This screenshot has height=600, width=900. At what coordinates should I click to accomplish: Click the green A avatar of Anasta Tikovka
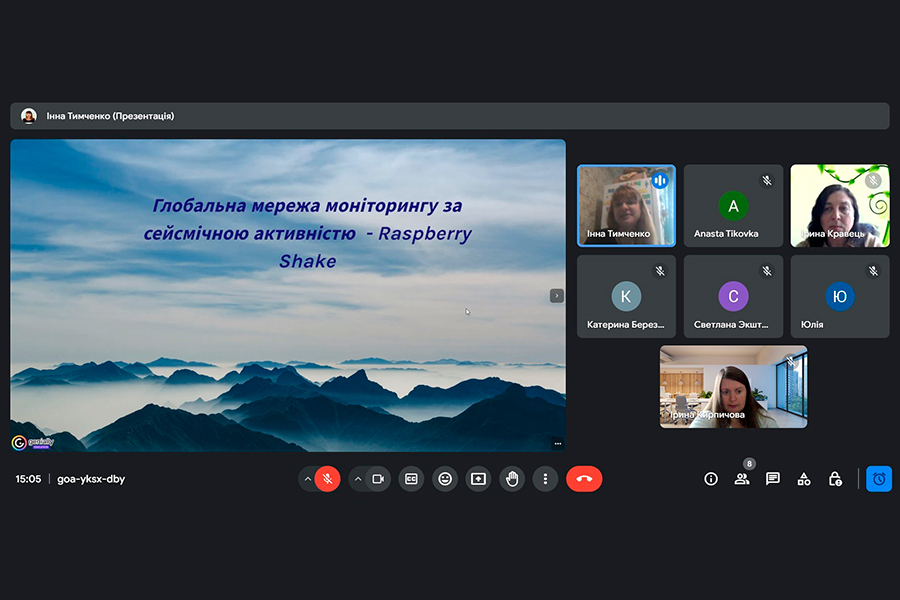[733, 206]
